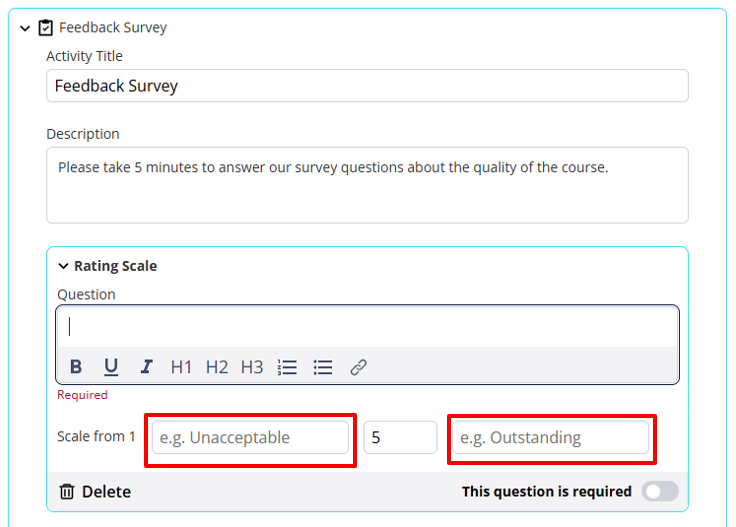Image resolution: width=736 pixels, height=527 pixels.
Task: Collapse the Rating Scale panel
Action: pyautogui.click(x=63, y=267)
